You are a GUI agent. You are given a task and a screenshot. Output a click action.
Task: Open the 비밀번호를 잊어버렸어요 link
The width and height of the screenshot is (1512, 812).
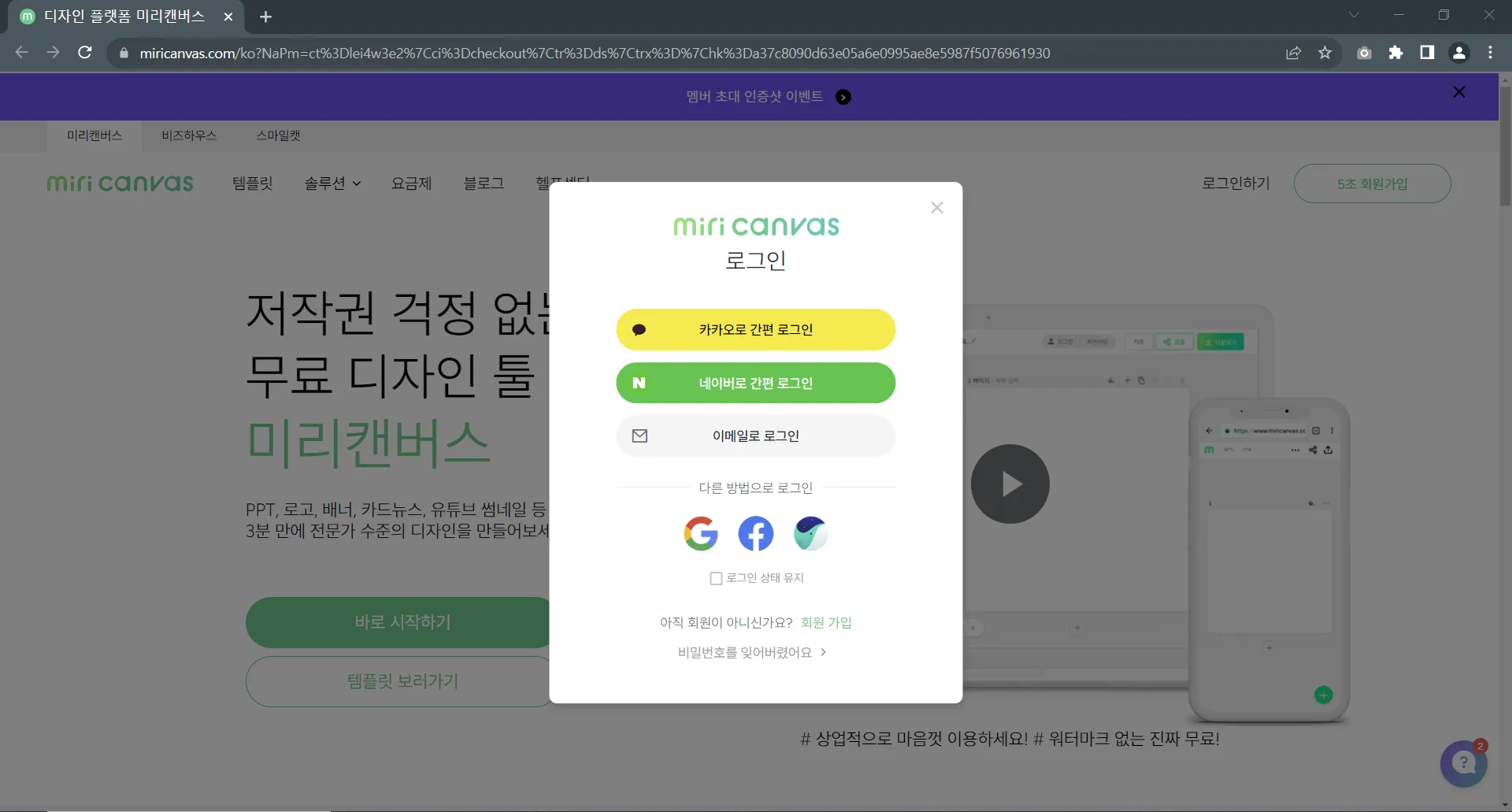[x=752, y=652]
